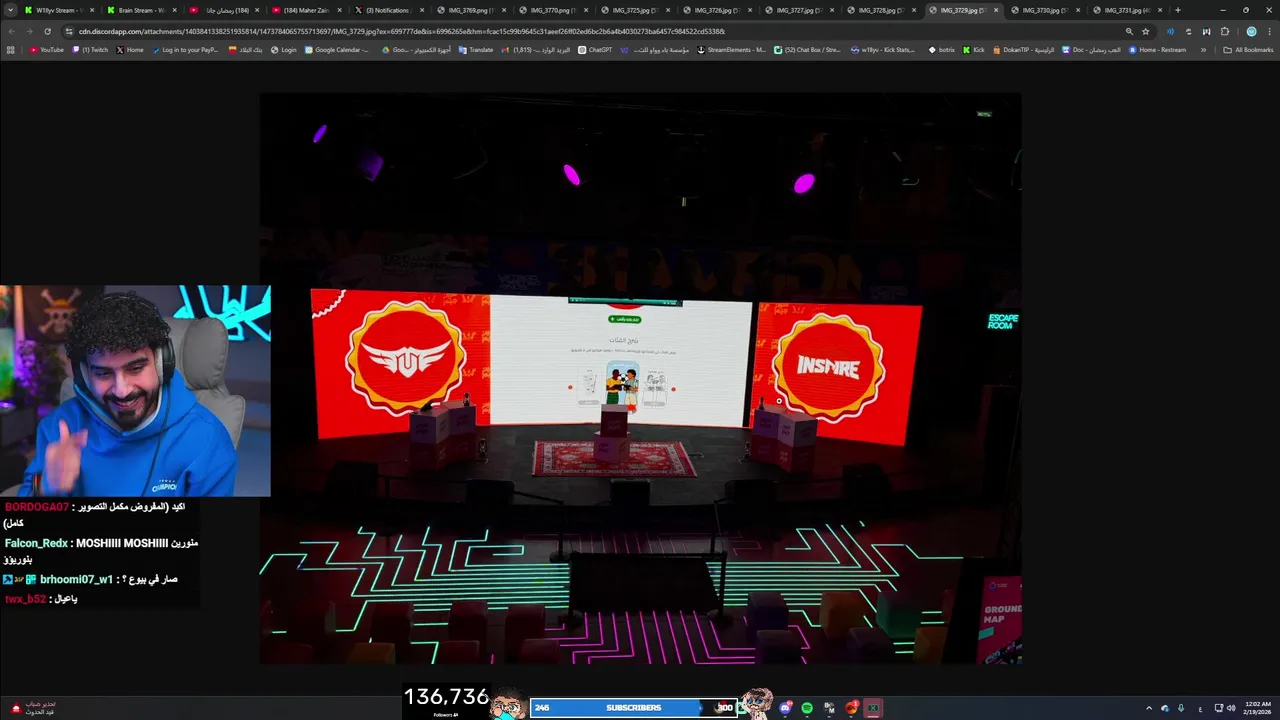Bookmark this page with the star
This screenshot has height=720, width=1280.
tap(1146, 31)
